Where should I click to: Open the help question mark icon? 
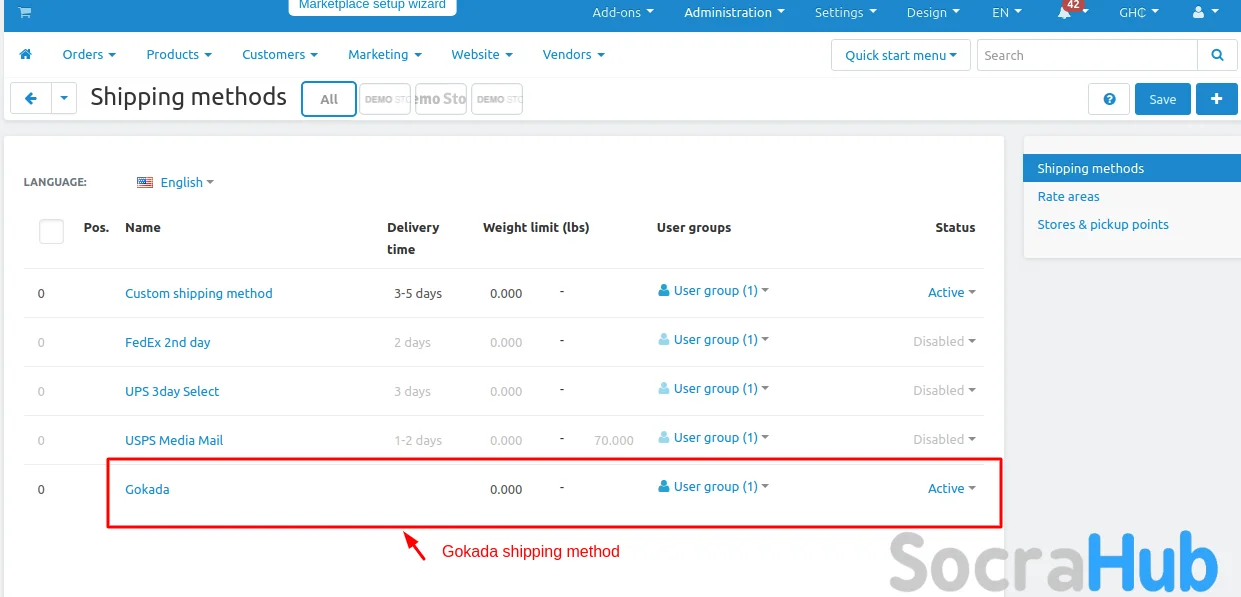[x=1109, y=99]
